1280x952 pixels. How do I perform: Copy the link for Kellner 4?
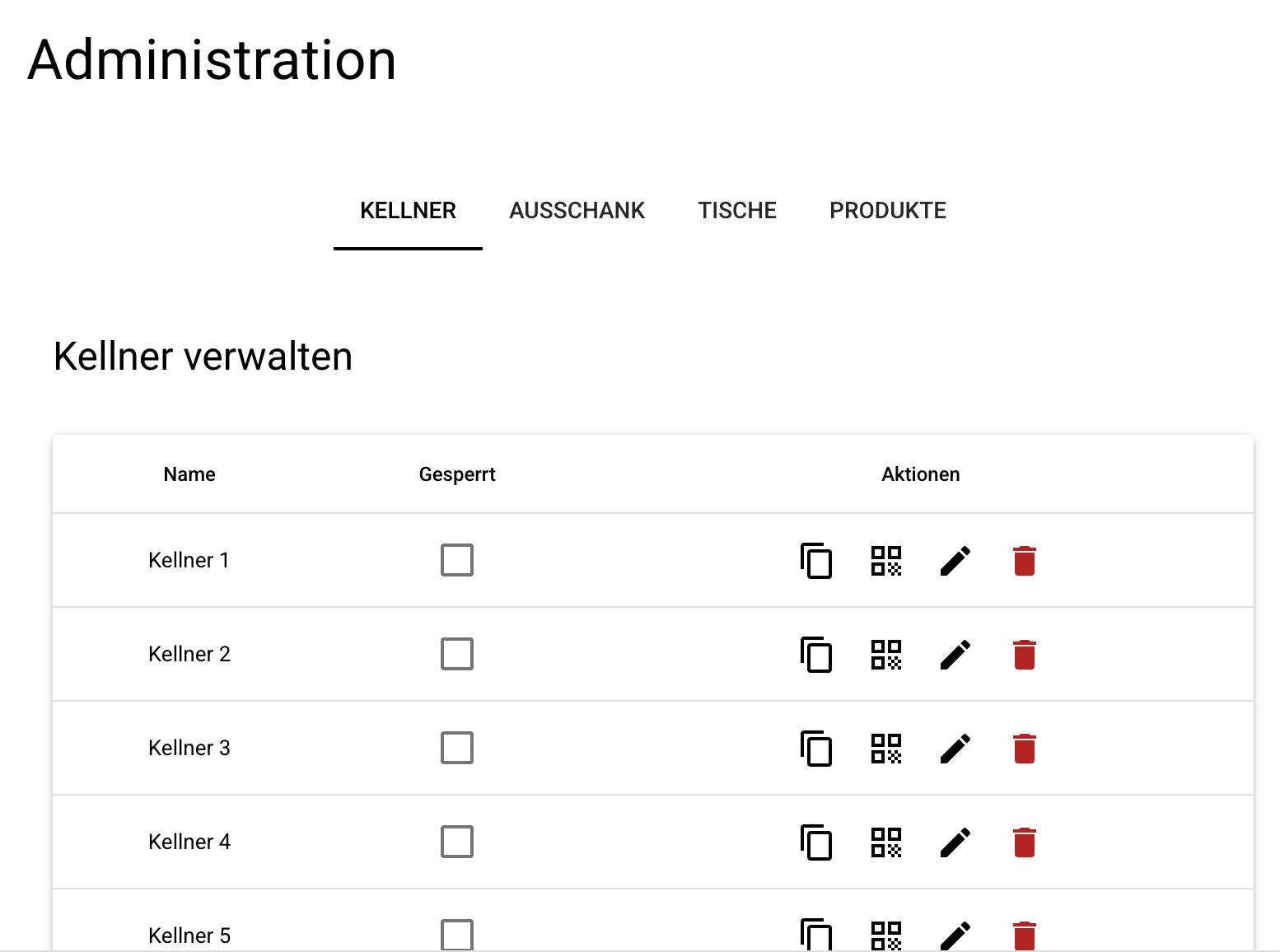pyautogui.click(x=816, y=842)
